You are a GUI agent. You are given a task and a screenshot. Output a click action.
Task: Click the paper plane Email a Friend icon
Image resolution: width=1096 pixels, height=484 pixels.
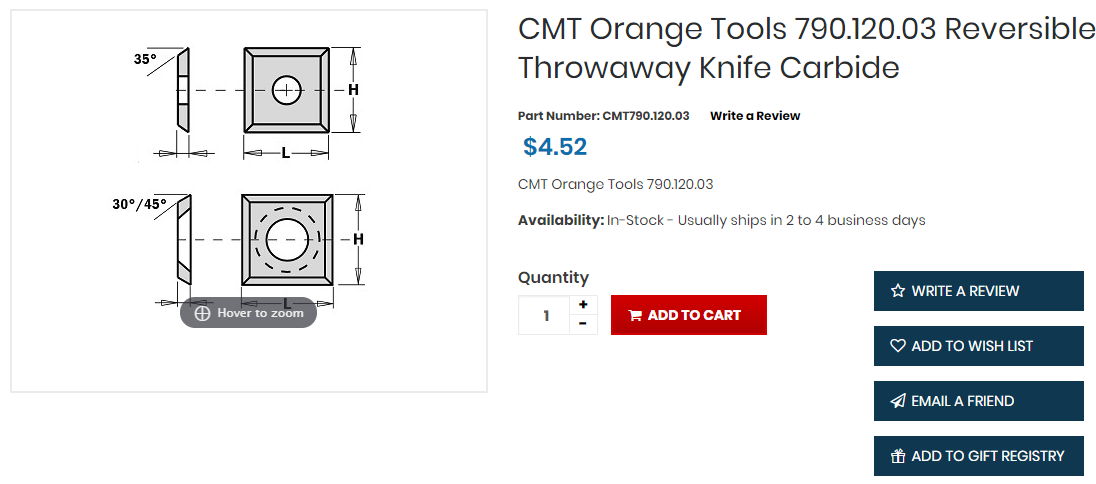[x=897, y=401]
